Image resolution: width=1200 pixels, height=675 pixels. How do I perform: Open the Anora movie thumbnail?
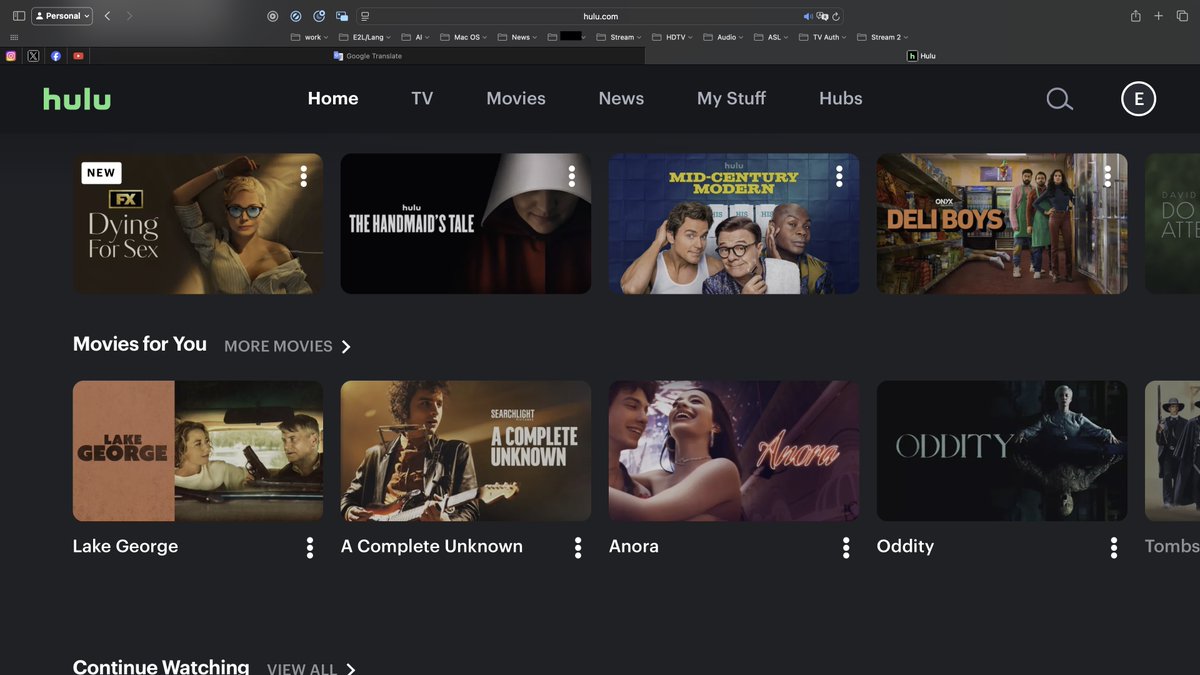[734, 451]
